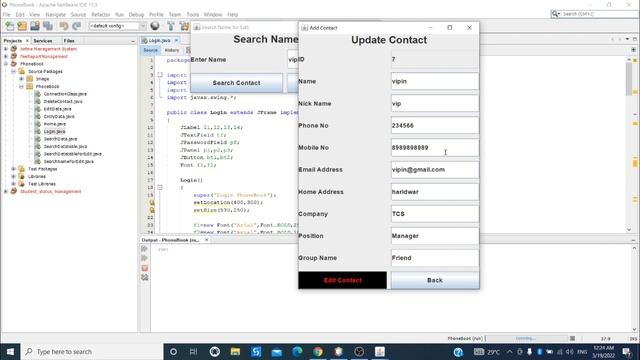This screenshot has width=640, height=360.
Task: Open the Refactor menu
Action: point(100,14)
